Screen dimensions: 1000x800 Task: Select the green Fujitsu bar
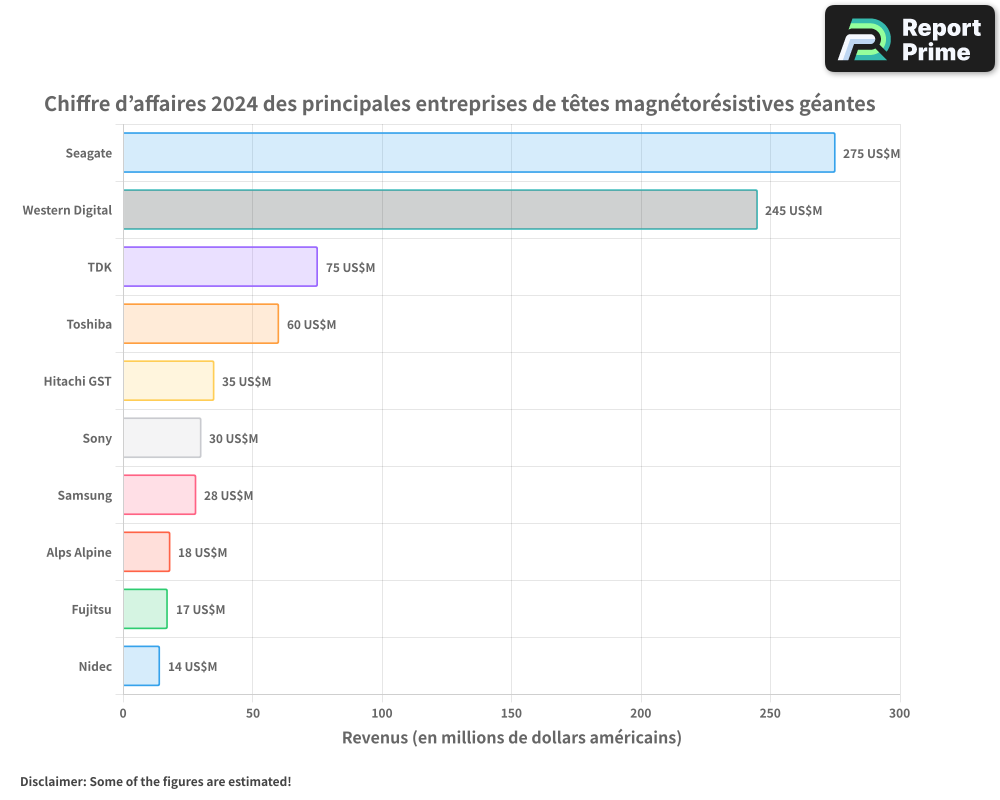[x=145, y=609]
